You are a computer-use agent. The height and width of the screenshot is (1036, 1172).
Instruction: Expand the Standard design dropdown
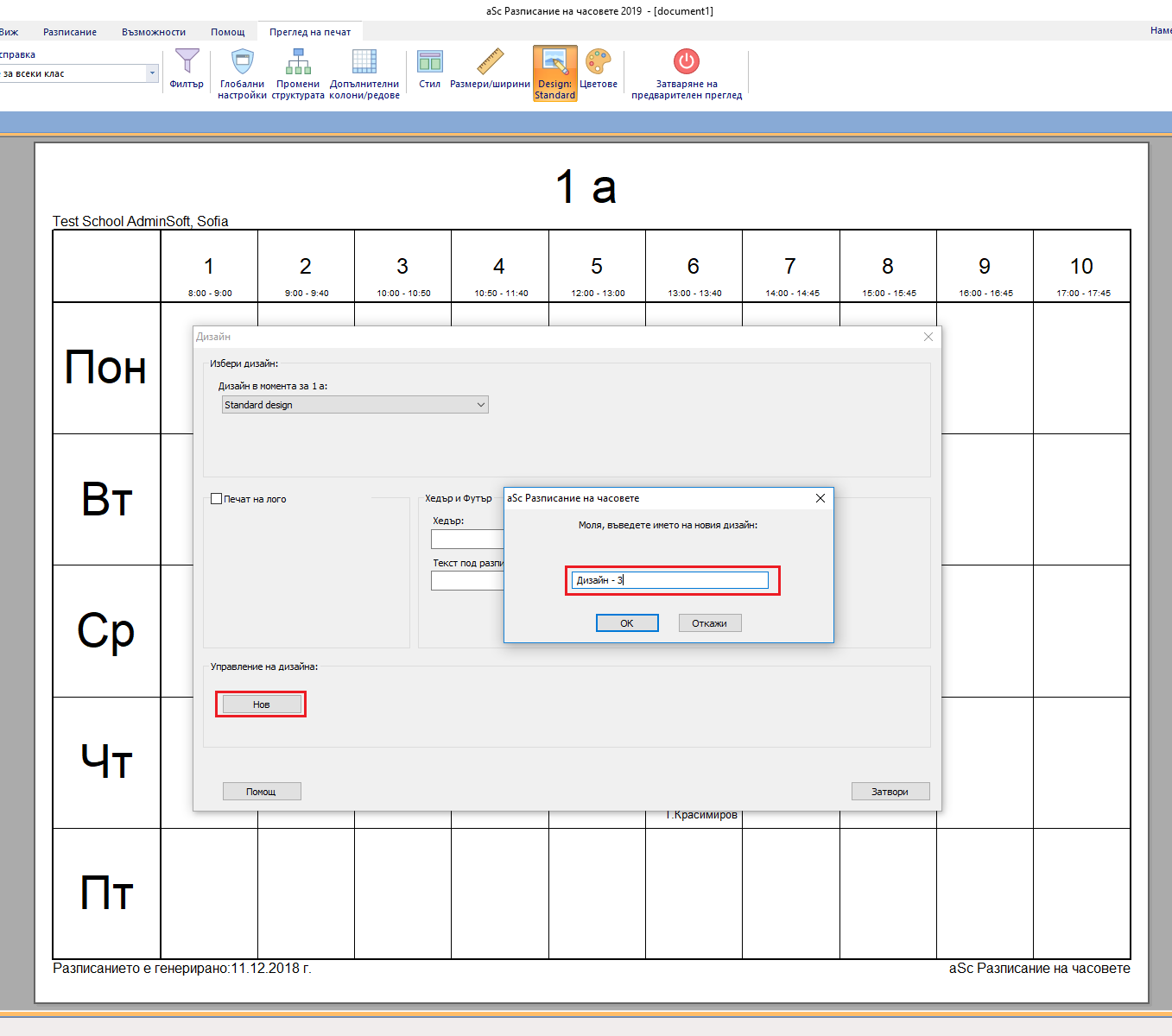coord(355,405)
